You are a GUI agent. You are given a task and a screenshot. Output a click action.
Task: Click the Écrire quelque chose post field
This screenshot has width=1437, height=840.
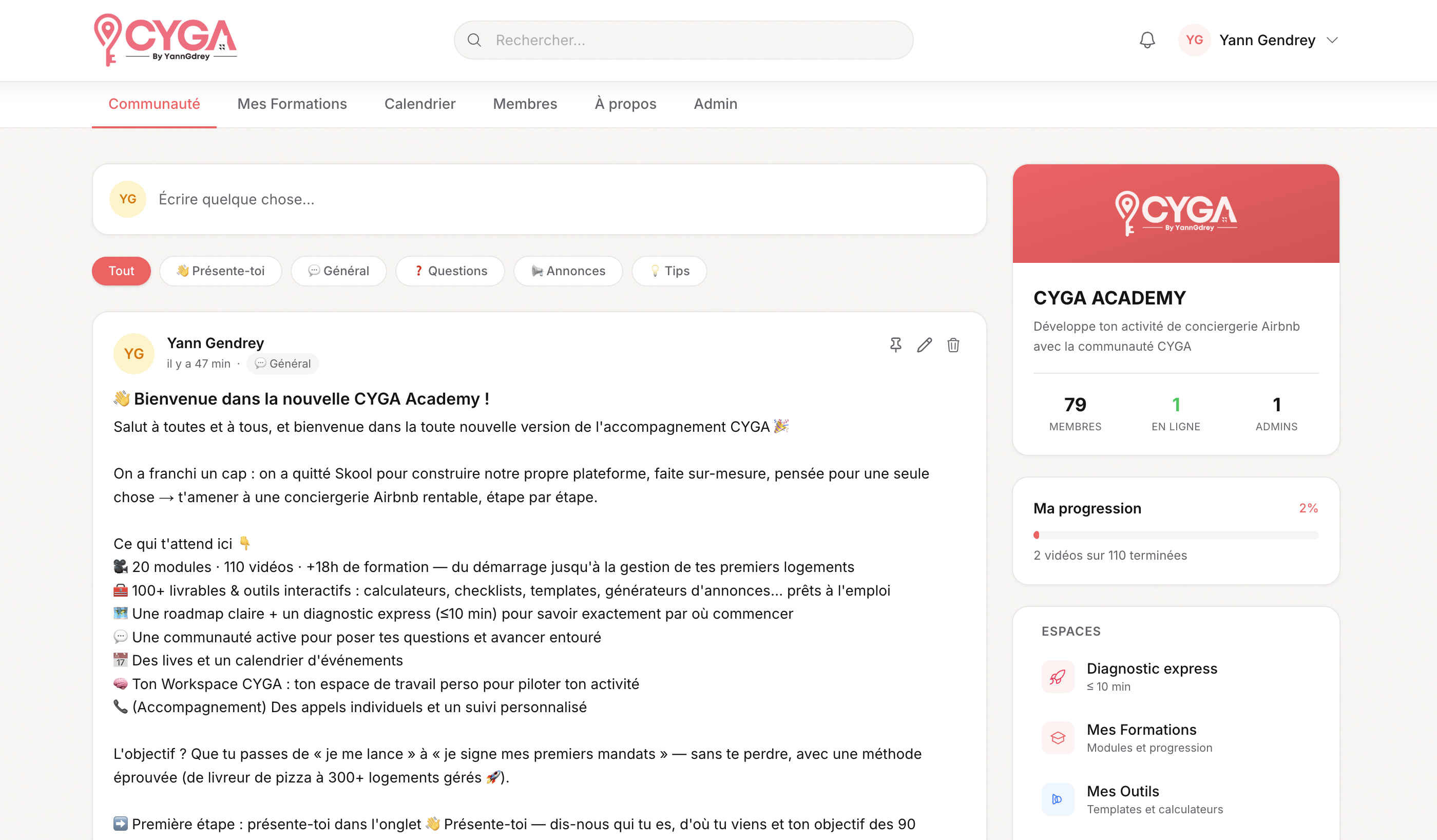tap(539, 199)
